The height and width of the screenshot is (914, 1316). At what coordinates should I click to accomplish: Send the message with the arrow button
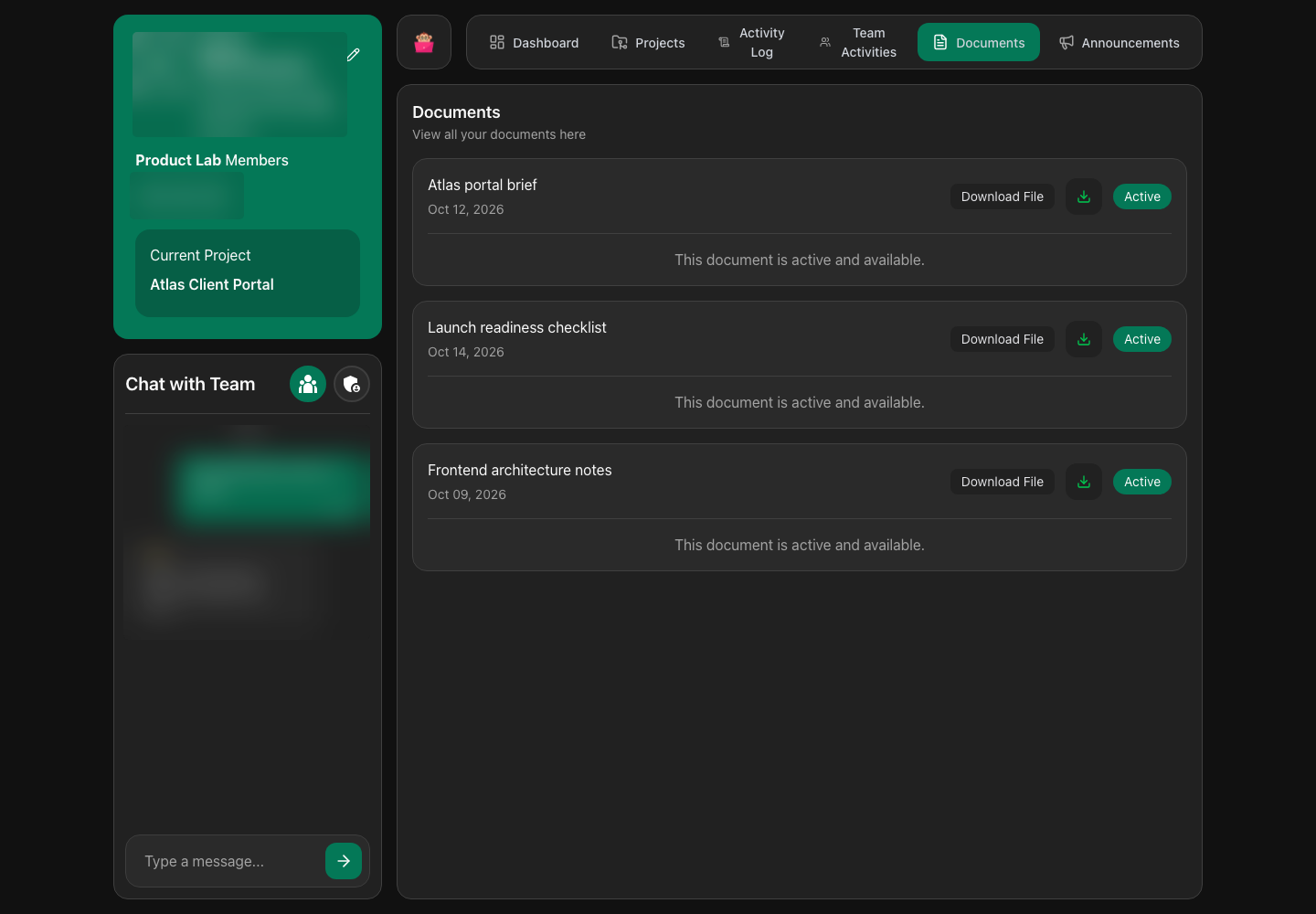(344, 861)
